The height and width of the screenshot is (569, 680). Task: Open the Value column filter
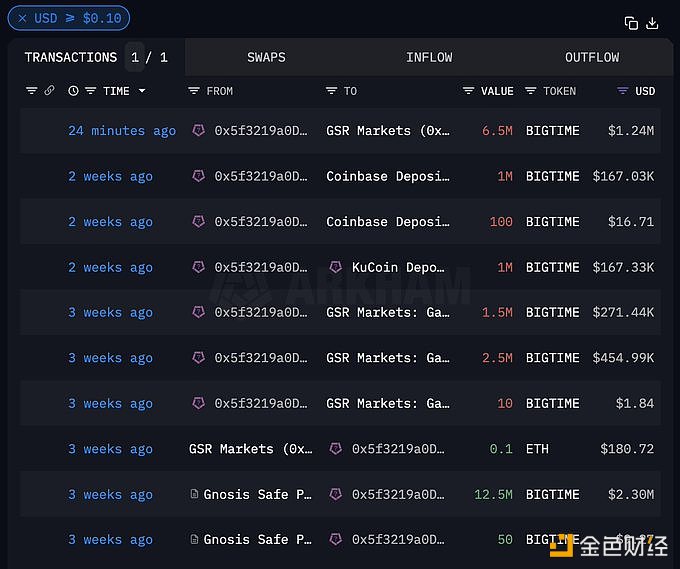pos(468,91)
